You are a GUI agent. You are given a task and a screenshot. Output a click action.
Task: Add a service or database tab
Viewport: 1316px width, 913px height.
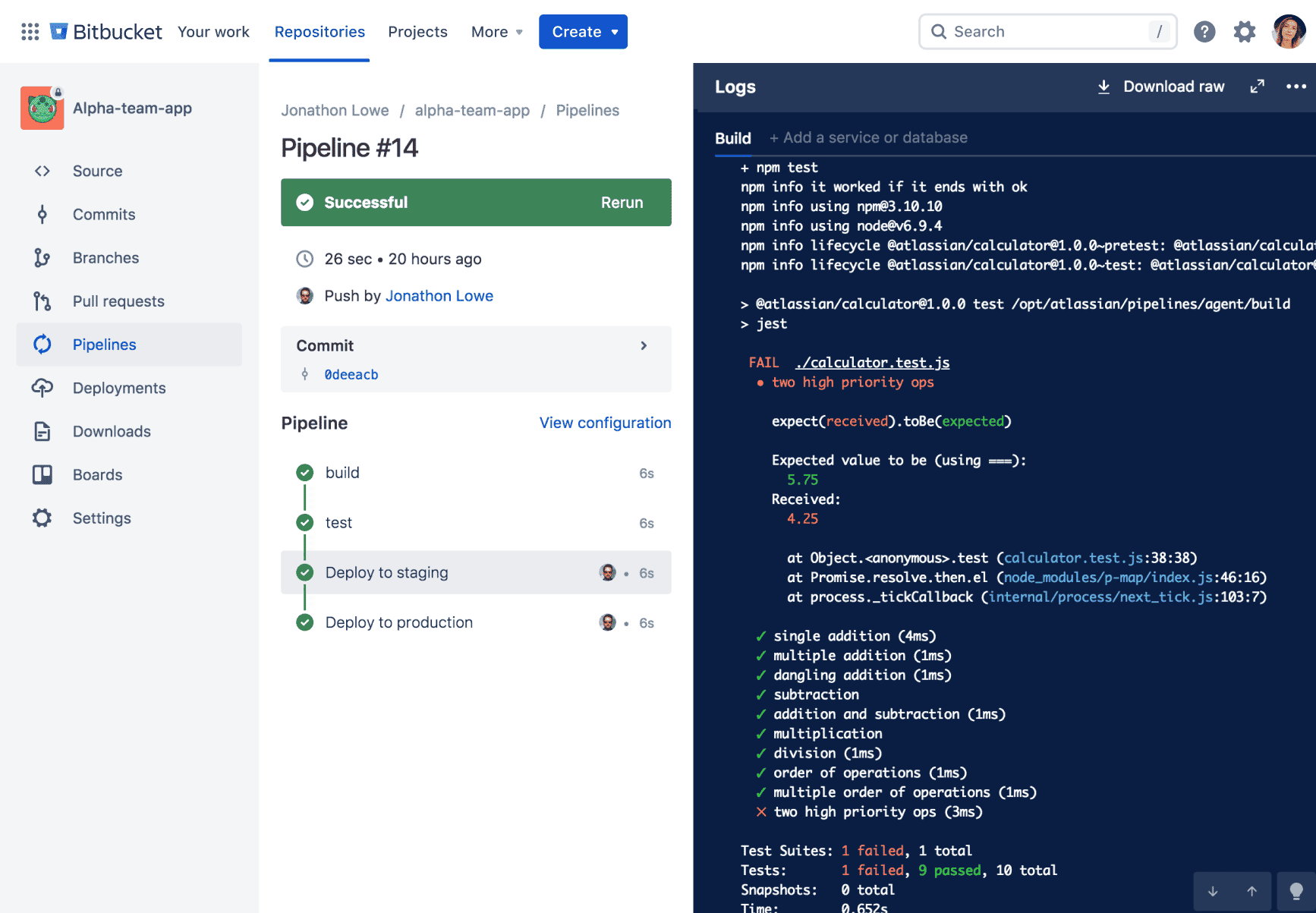click(869, 138)
